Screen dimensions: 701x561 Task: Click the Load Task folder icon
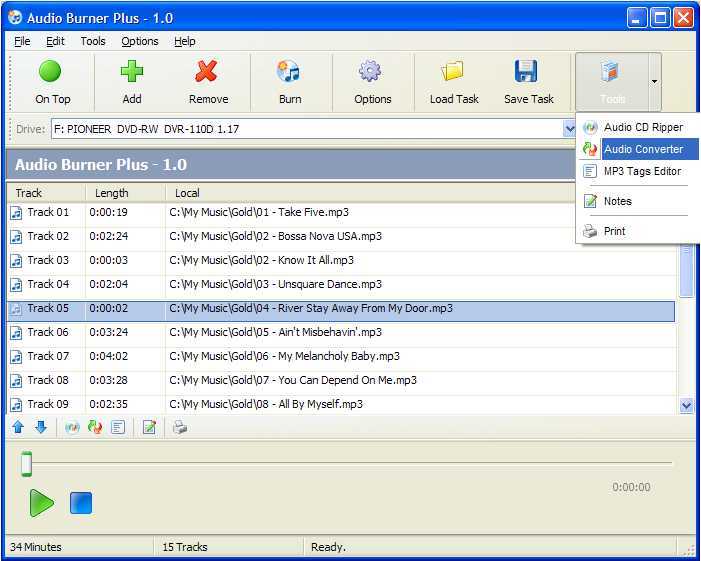[452, 72]
